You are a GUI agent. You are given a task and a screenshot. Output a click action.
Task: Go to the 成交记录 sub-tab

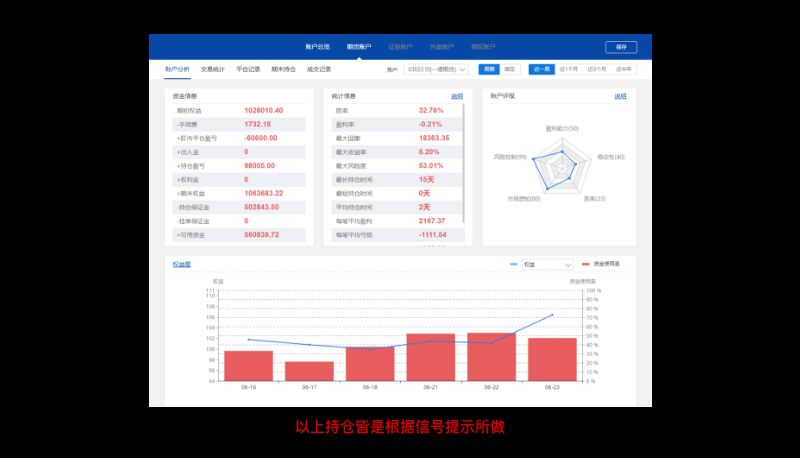tap(319, 70)
